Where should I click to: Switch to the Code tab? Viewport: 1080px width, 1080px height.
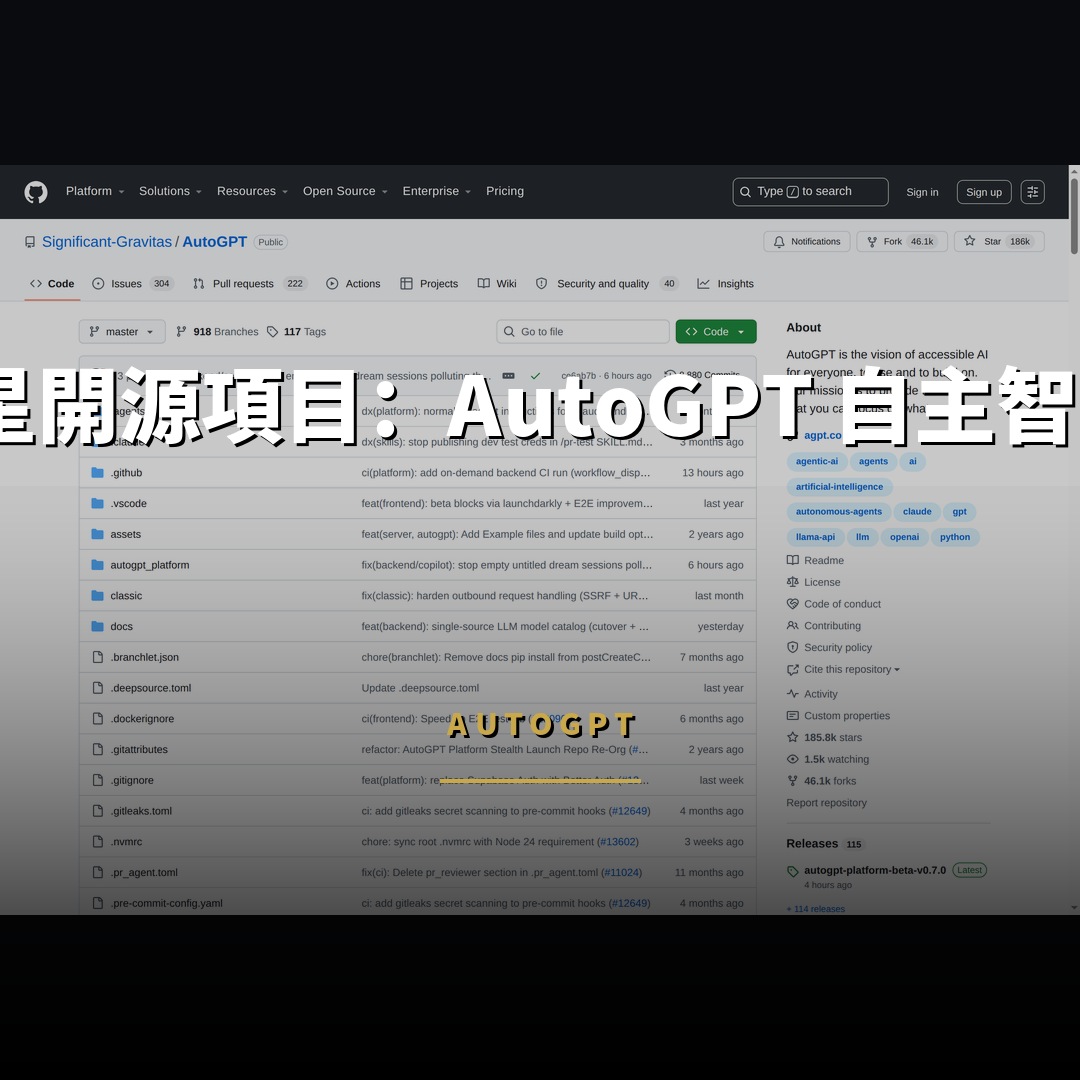52,284
